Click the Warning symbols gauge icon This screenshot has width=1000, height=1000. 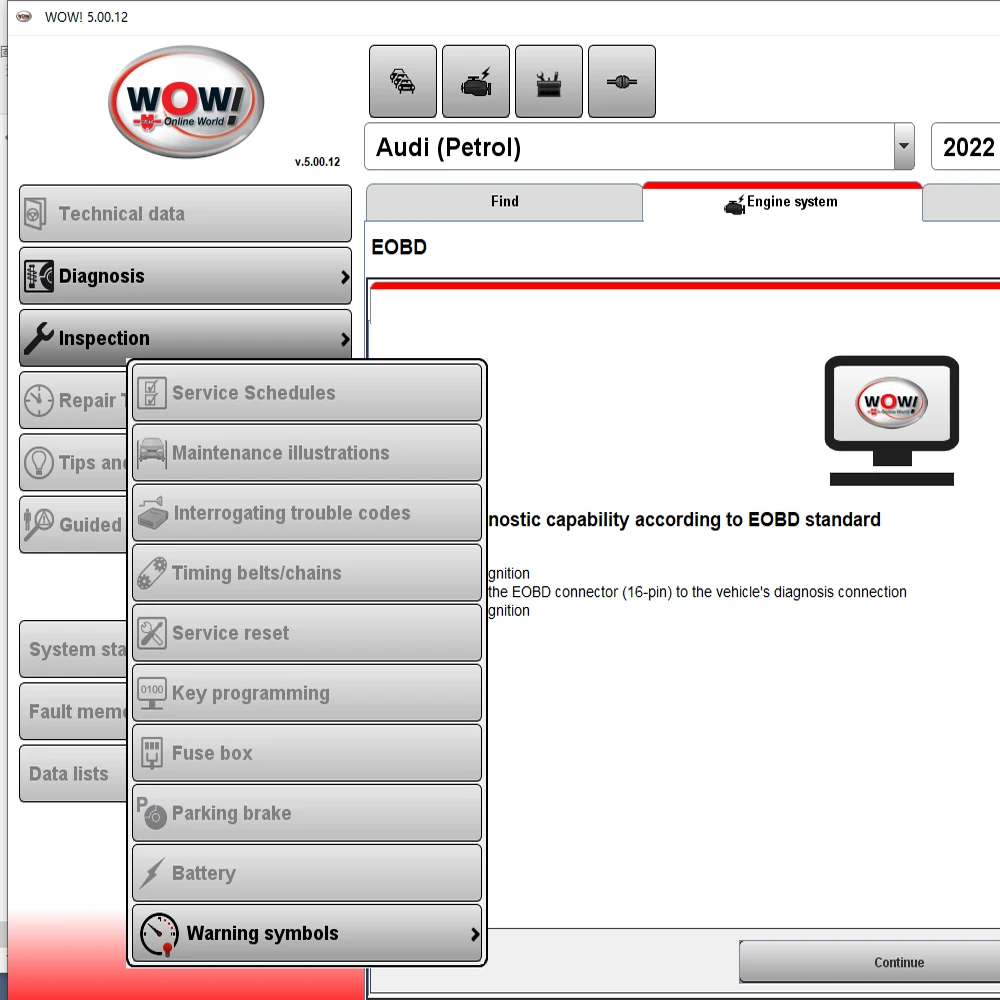[159, 934]
